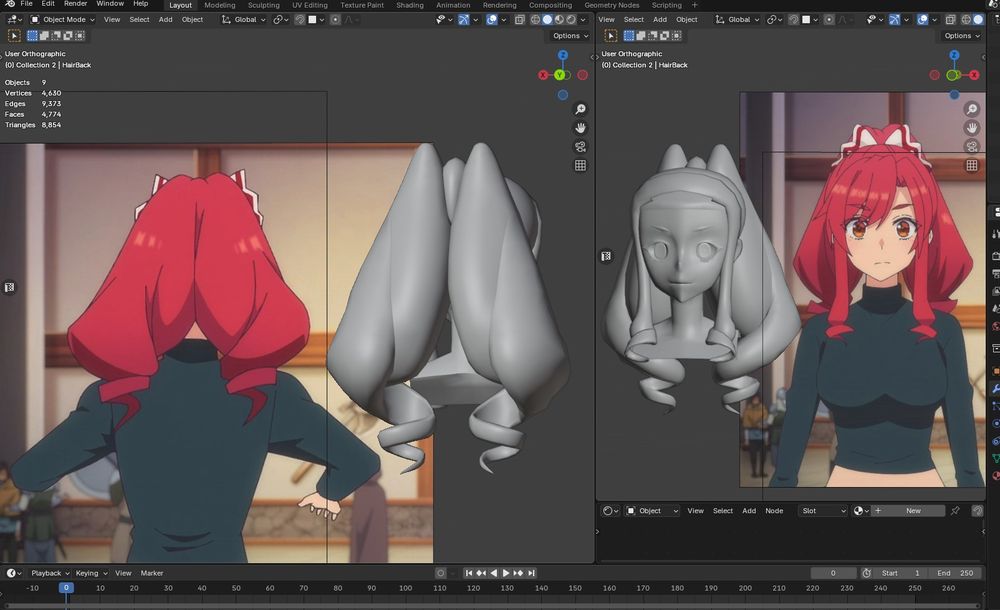Click the red X axis on right gizmo

point(974,75)
